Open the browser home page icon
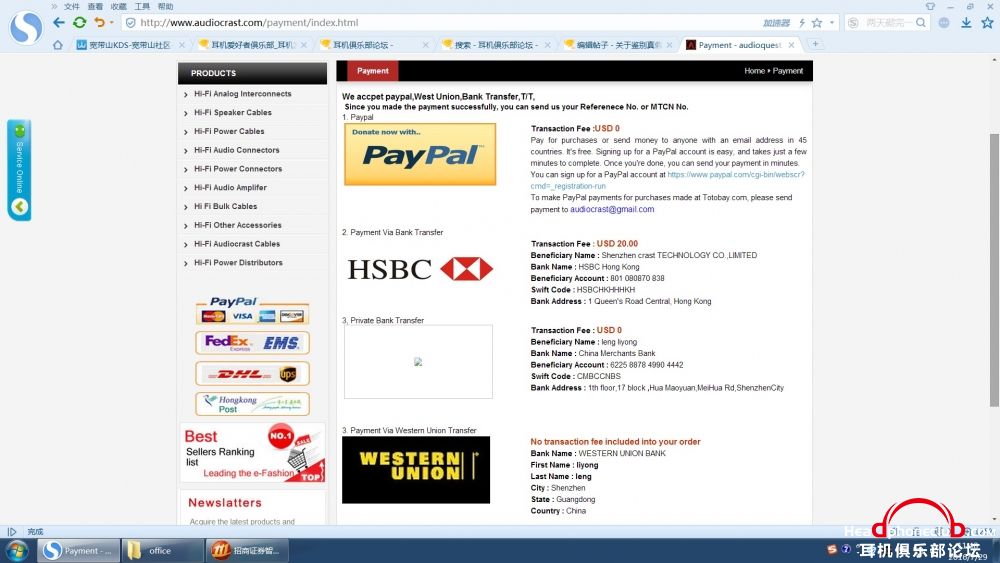1000x563 pixels. pyautogui.click(x=57, y=45)
